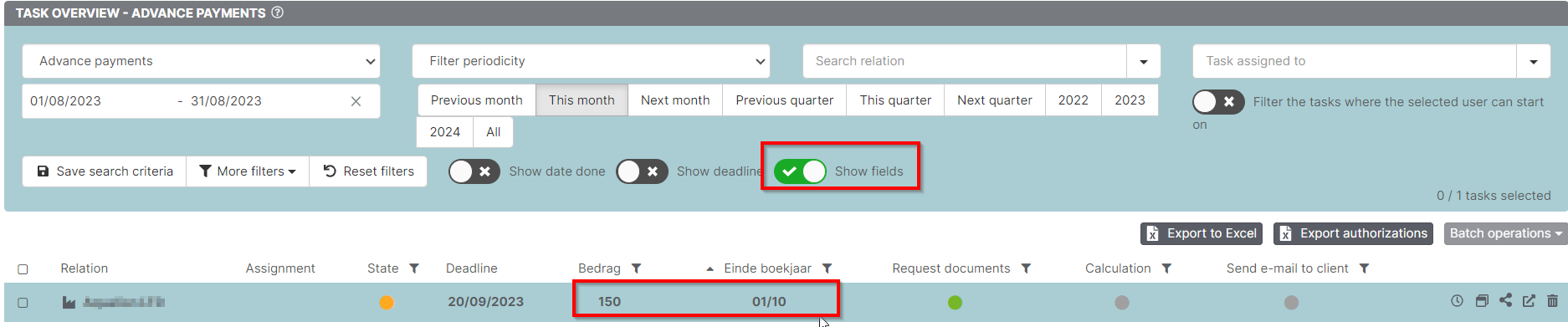Click the clock history icon in the row
Screen dimensions: 1568x327
(x=1457, y=301)
